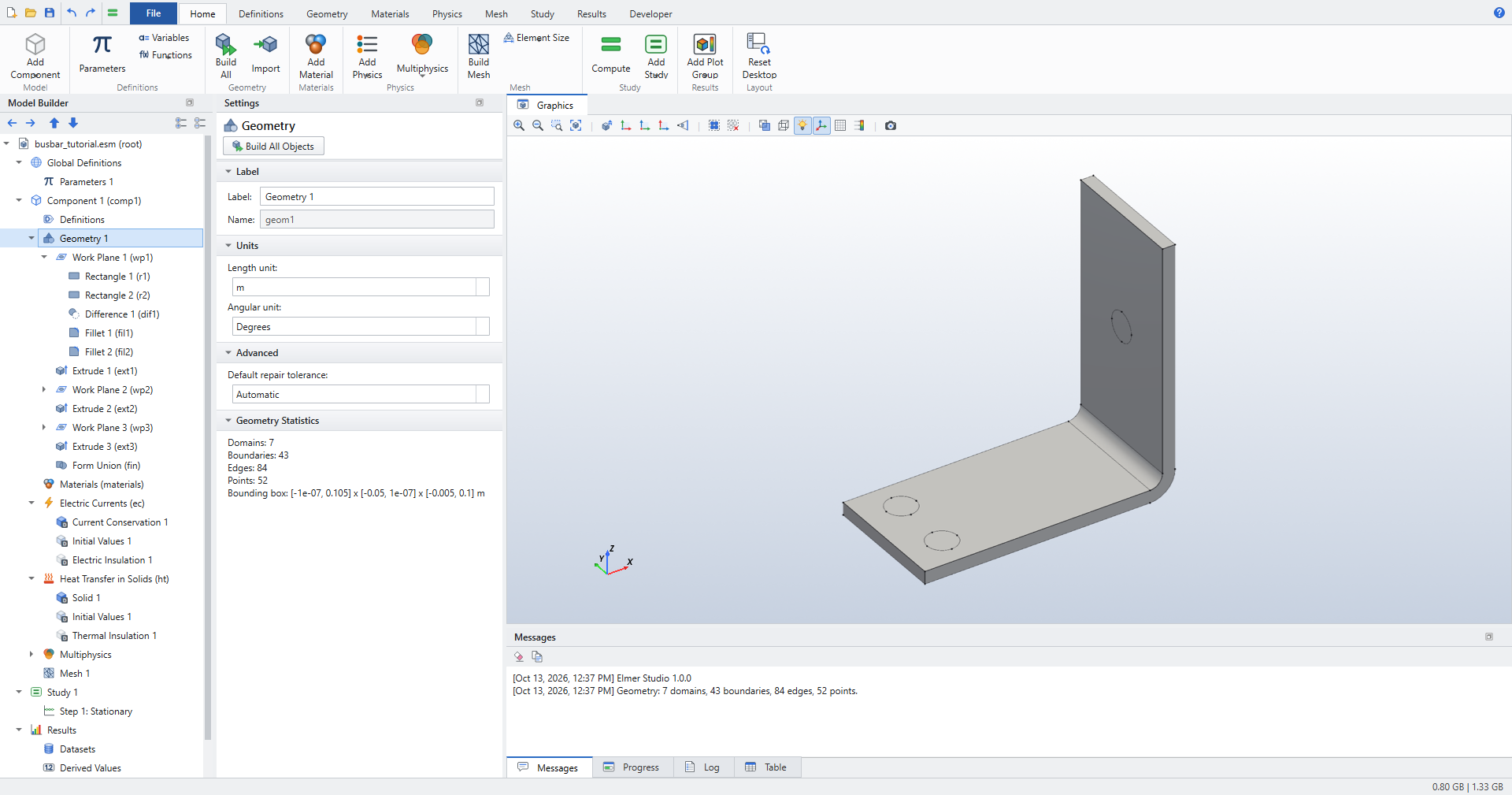Click the Select All icon in Graphics toolbar
The width and height of the screenshot is (1512, 795).
click(714, 125)
